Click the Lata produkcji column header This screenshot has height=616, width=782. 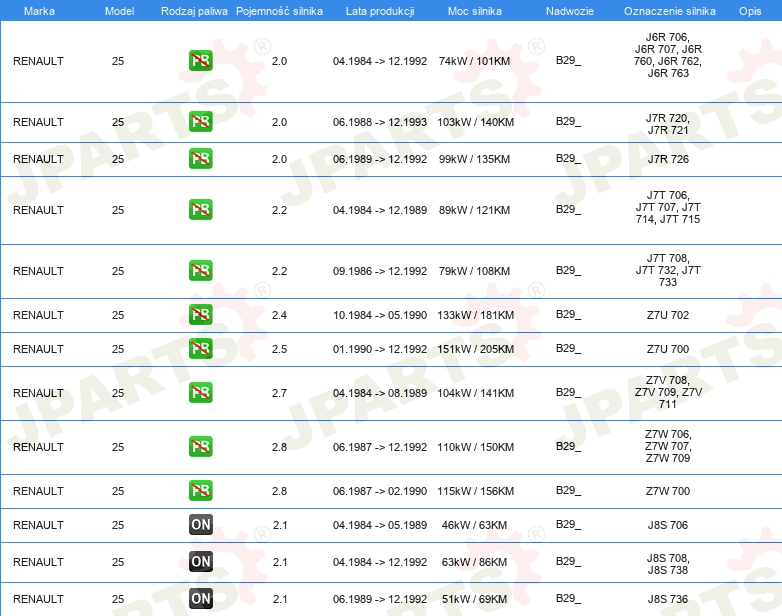[x=380, y=11]
